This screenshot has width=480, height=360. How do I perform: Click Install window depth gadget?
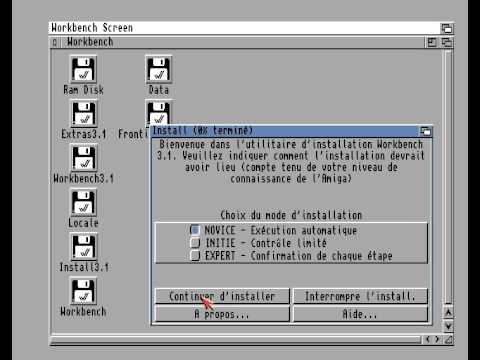[x=425, y=131]
